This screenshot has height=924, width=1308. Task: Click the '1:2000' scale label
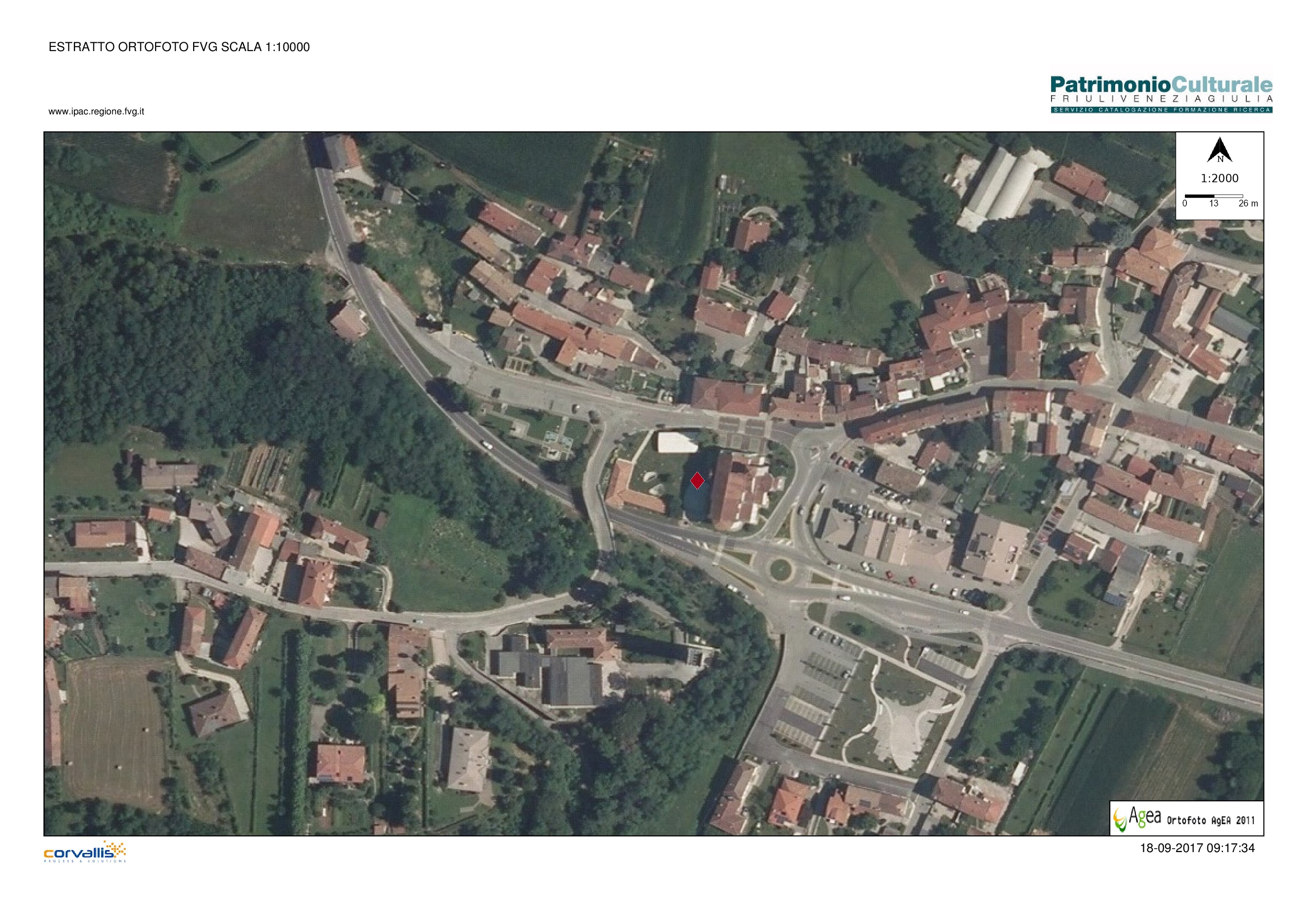(x=1220, y=178)
